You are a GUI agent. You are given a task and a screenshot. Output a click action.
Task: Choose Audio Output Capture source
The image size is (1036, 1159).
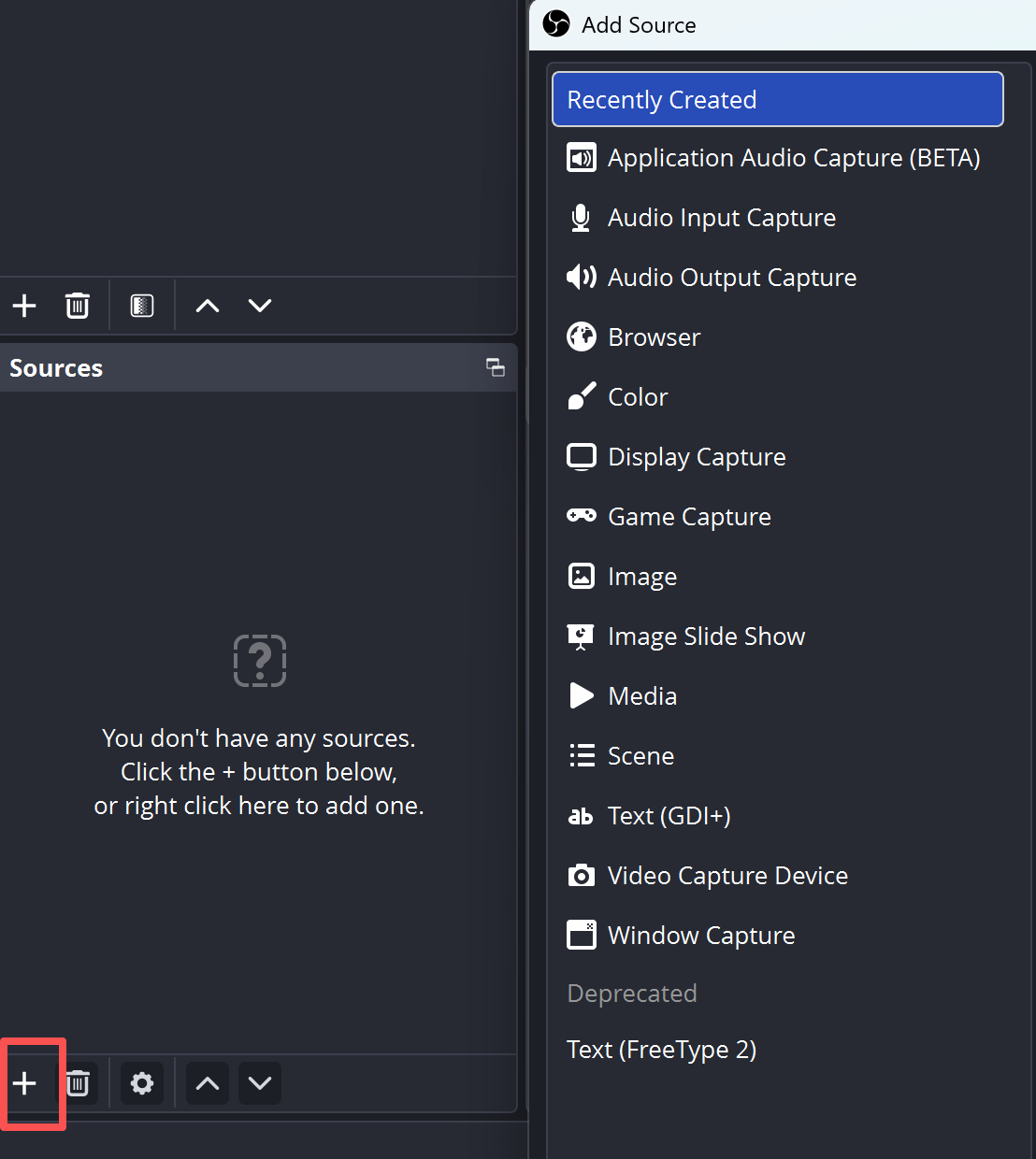(778, 278)
